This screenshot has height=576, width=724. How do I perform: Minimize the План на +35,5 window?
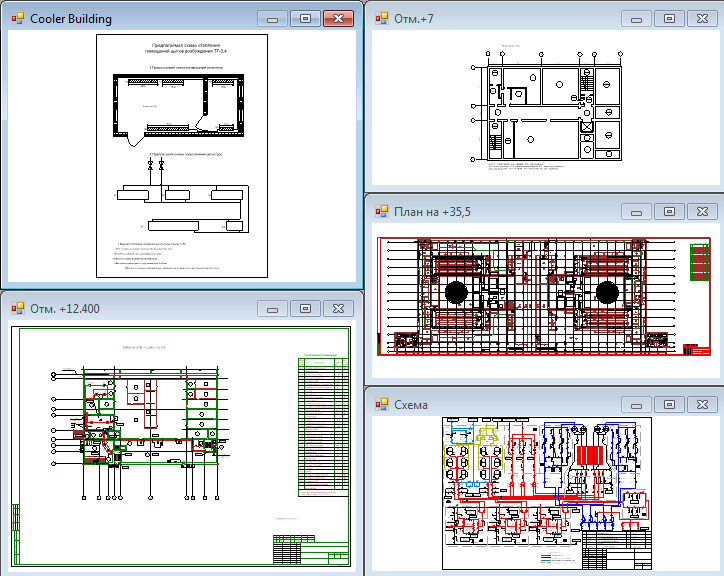click(636, 211)
